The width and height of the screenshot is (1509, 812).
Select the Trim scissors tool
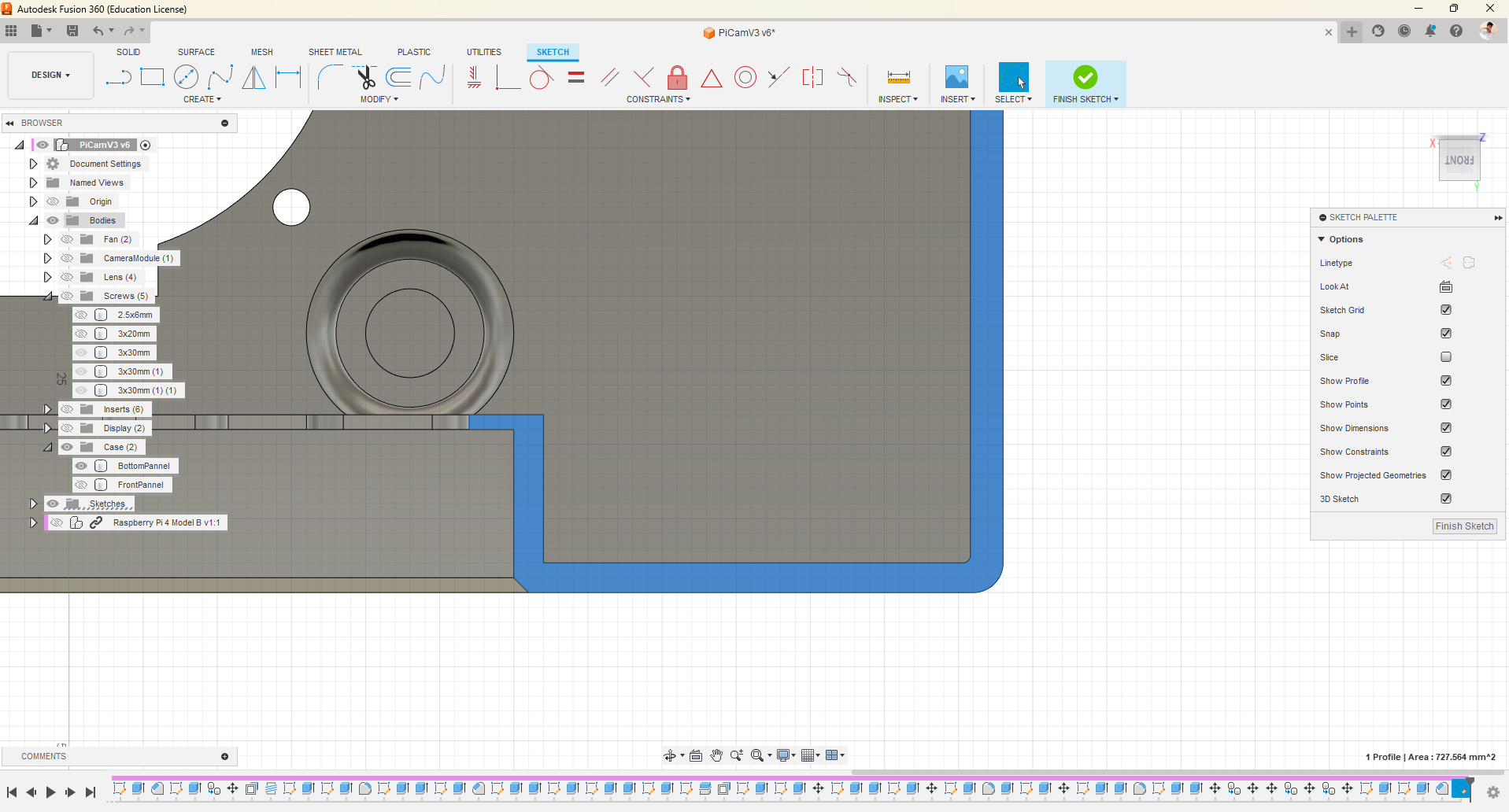point(365,77)
